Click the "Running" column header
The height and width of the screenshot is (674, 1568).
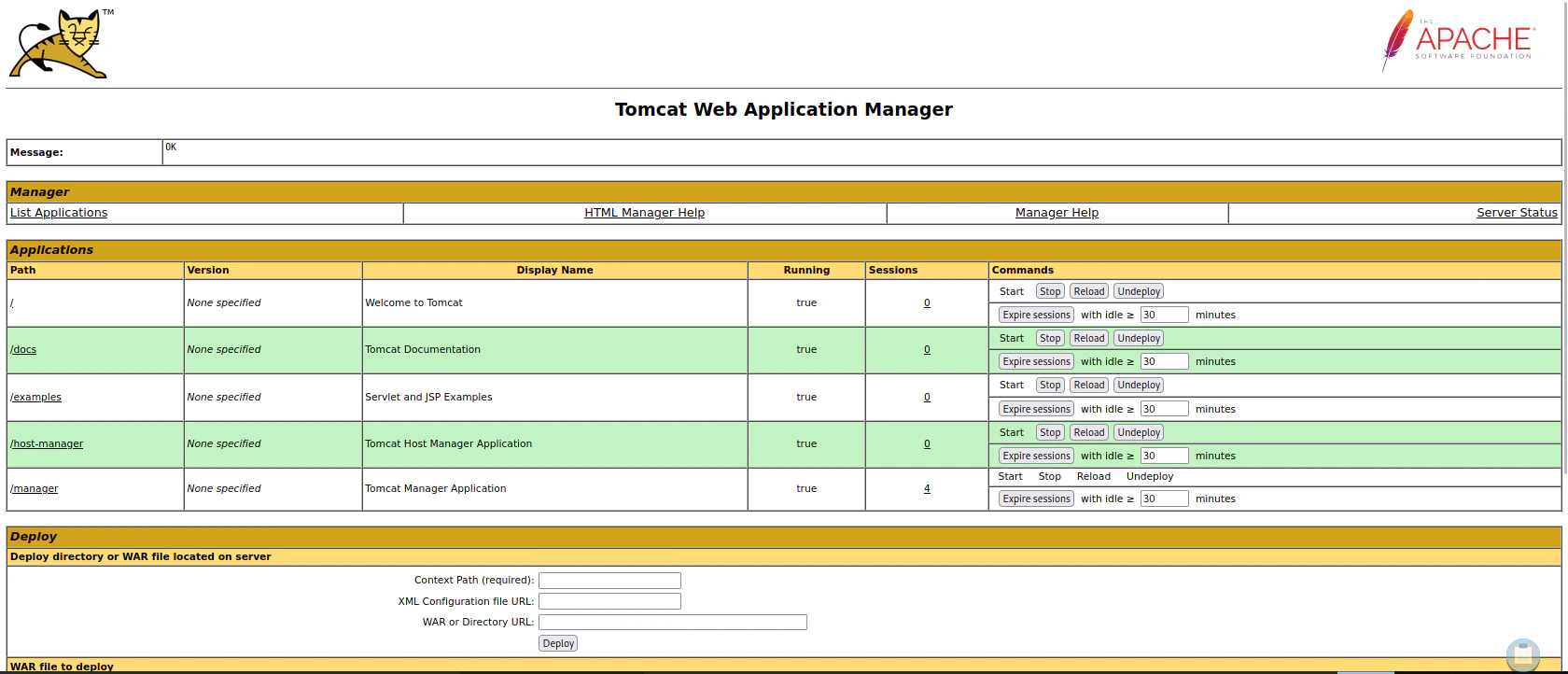806,271
